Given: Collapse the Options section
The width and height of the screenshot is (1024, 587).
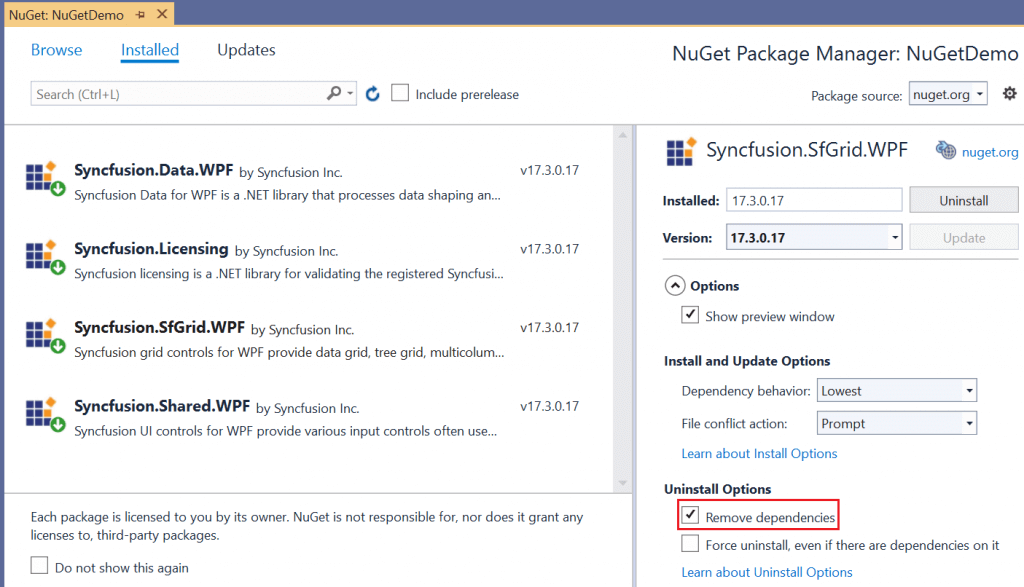Looking at the screenshot, I should (676, 286).
